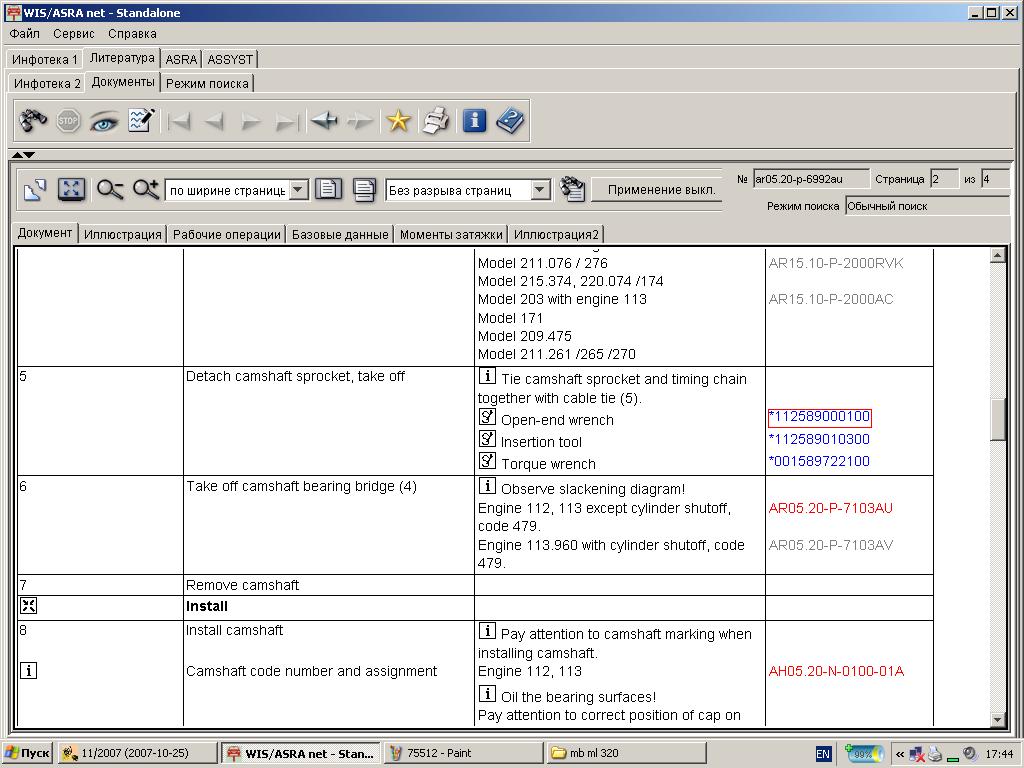
Task: Open the 'Сервис' menu
Action: [74, 33]
